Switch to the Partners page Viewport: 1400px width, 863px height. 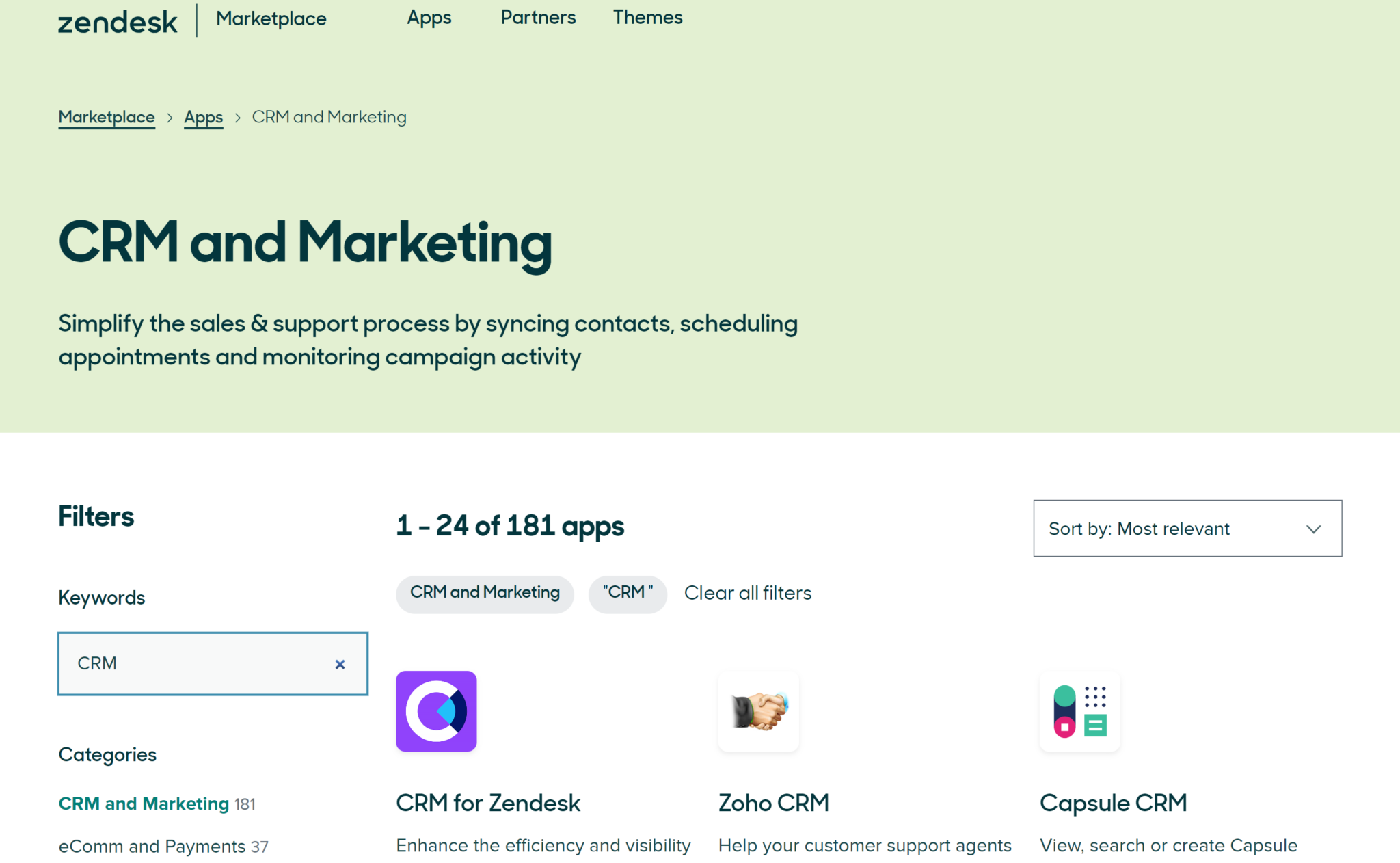(537, 18)
